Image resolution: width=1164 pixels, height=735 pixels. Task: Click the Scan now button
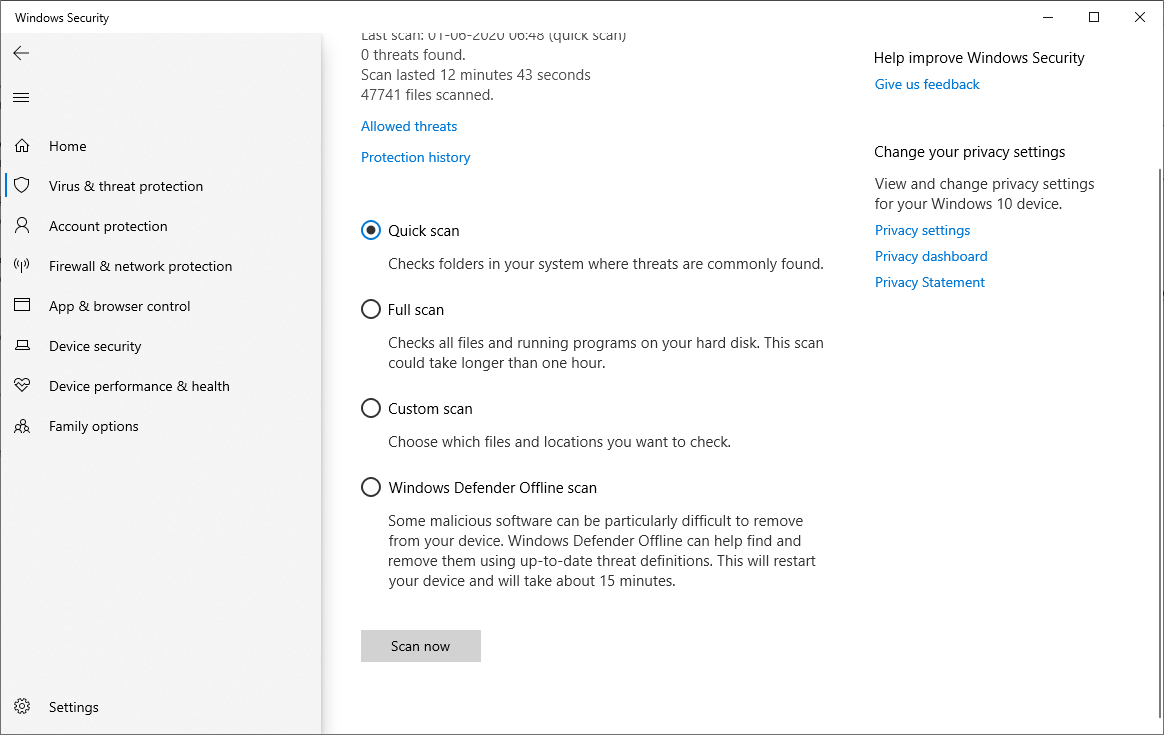coord(421,646)
